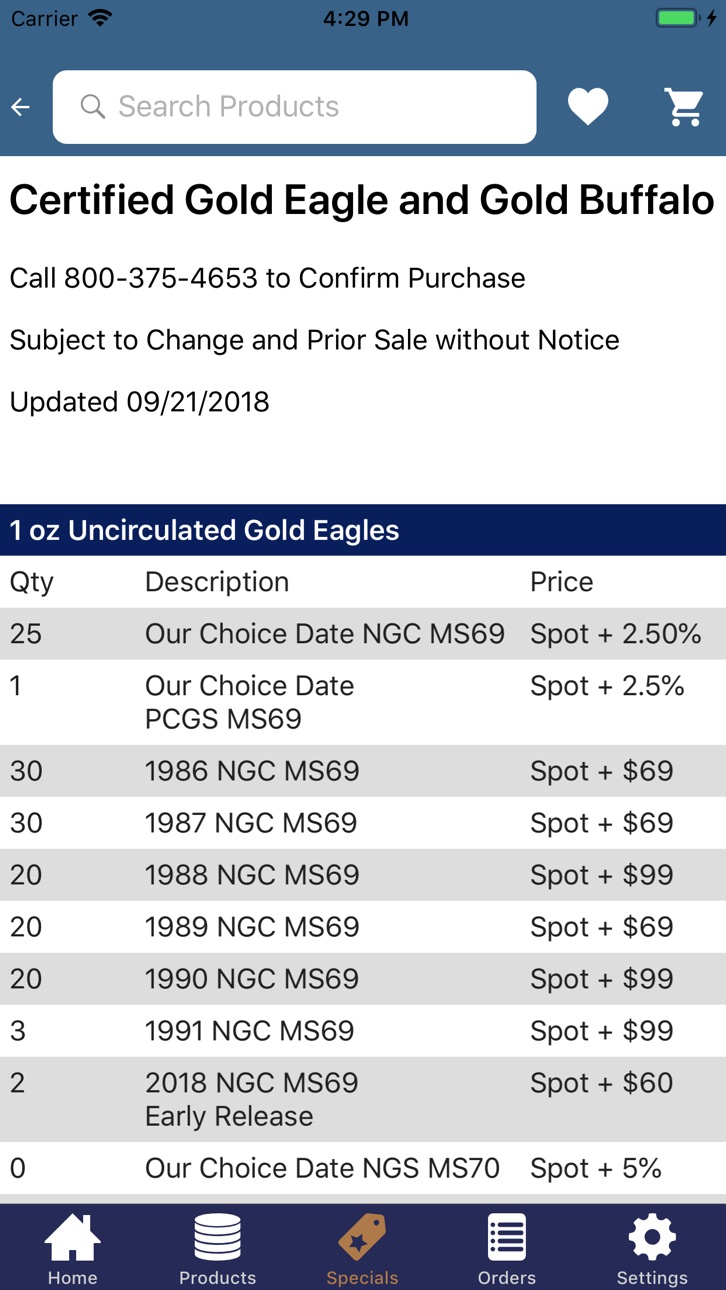Select the 1988 NGC MS69 row
This screenshot has height=1290, width=726.
363,875
